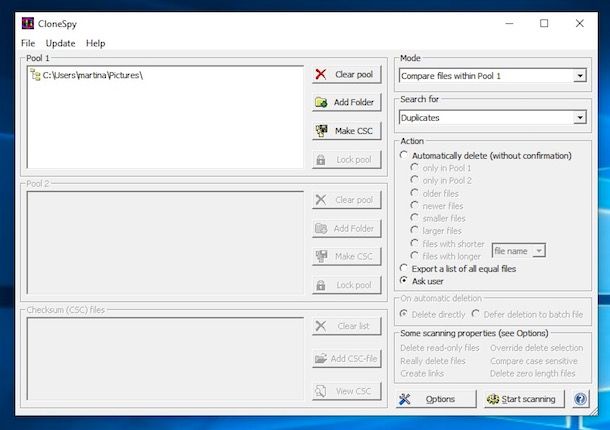Maximize the CloneSpy window
The height and width of the screenshot is (430, 610).
pos(544,23)
